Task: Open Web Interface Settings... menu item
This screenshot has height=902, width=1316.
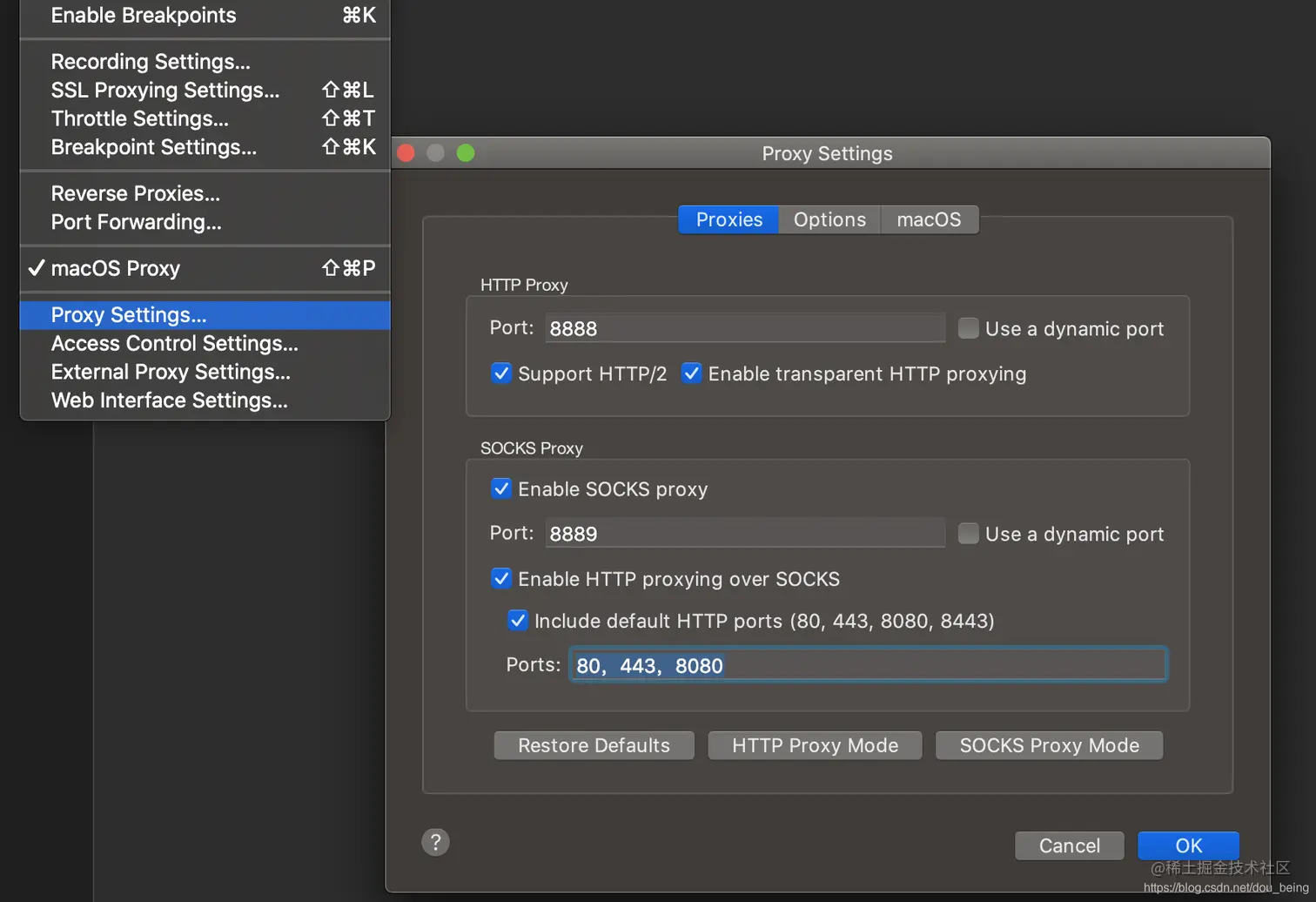Action: pos(205,401)
